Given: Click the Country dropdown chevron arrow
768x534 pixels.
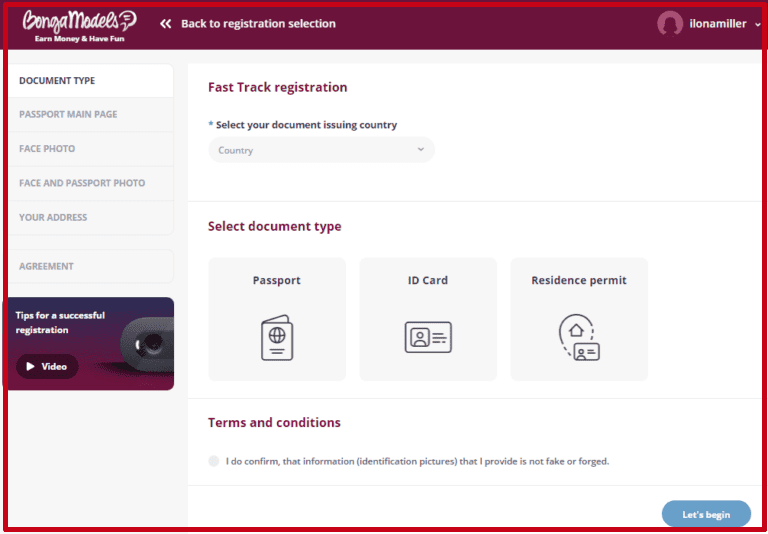Looking at the screenshot, I should tap(420, 150).
